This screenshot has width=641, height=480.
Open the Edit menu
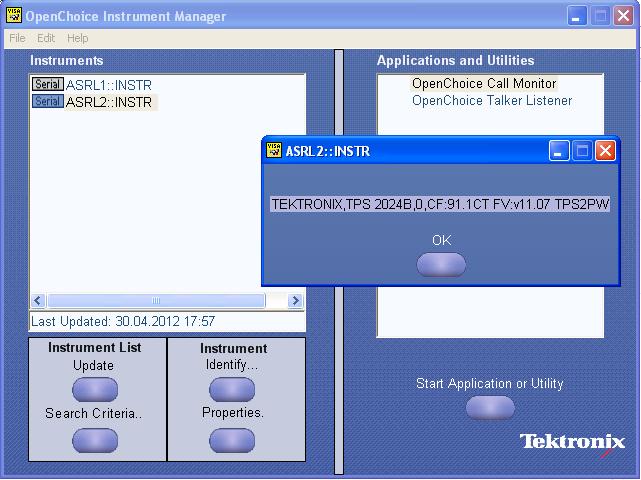coord(46,38)
